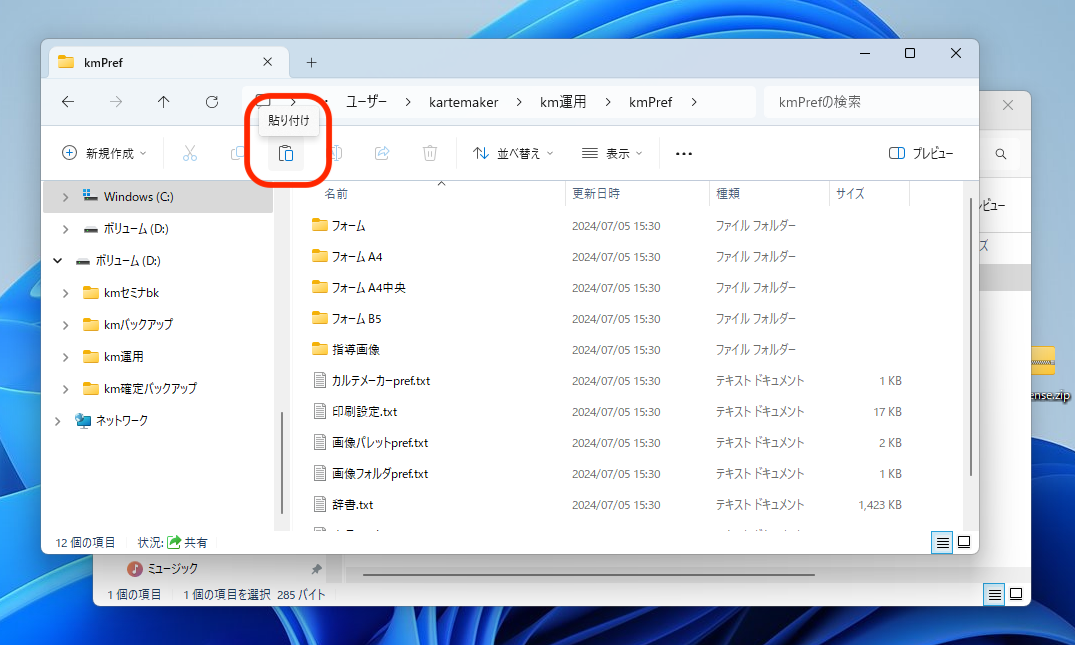This screenshot has width=1075, height=645.
Task: Switch to details view in status bar
Action: [x=942, y=542]
